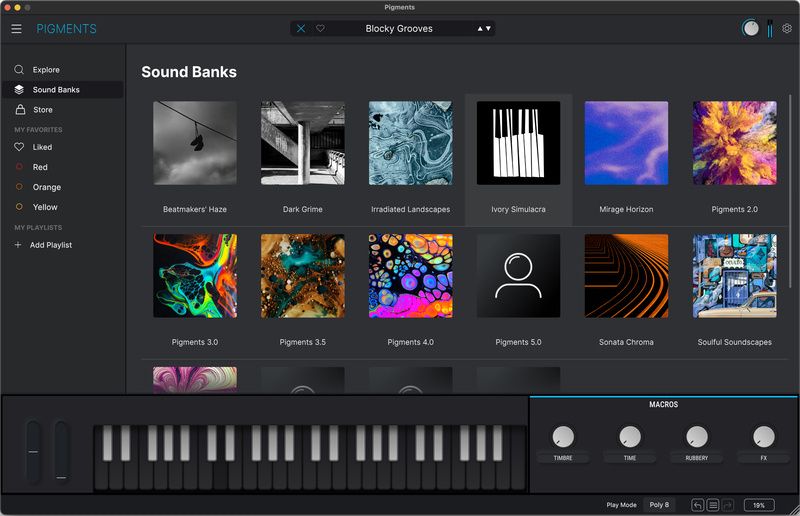Open the hamburger main menu
Image resolution: width=800 pixels, height=516 pixels.
tap(16, 29)
